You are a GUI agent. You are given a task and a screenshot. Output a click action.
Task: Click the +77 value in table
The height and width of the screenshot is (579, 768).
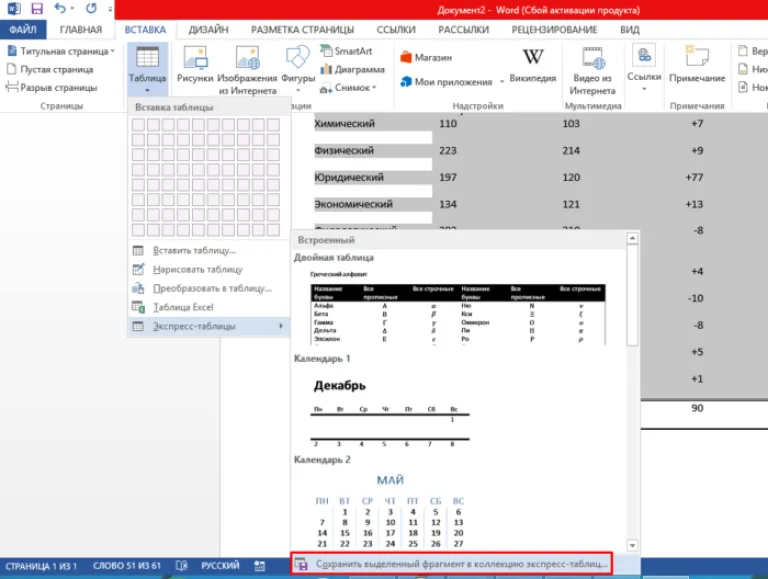point(694,177)
